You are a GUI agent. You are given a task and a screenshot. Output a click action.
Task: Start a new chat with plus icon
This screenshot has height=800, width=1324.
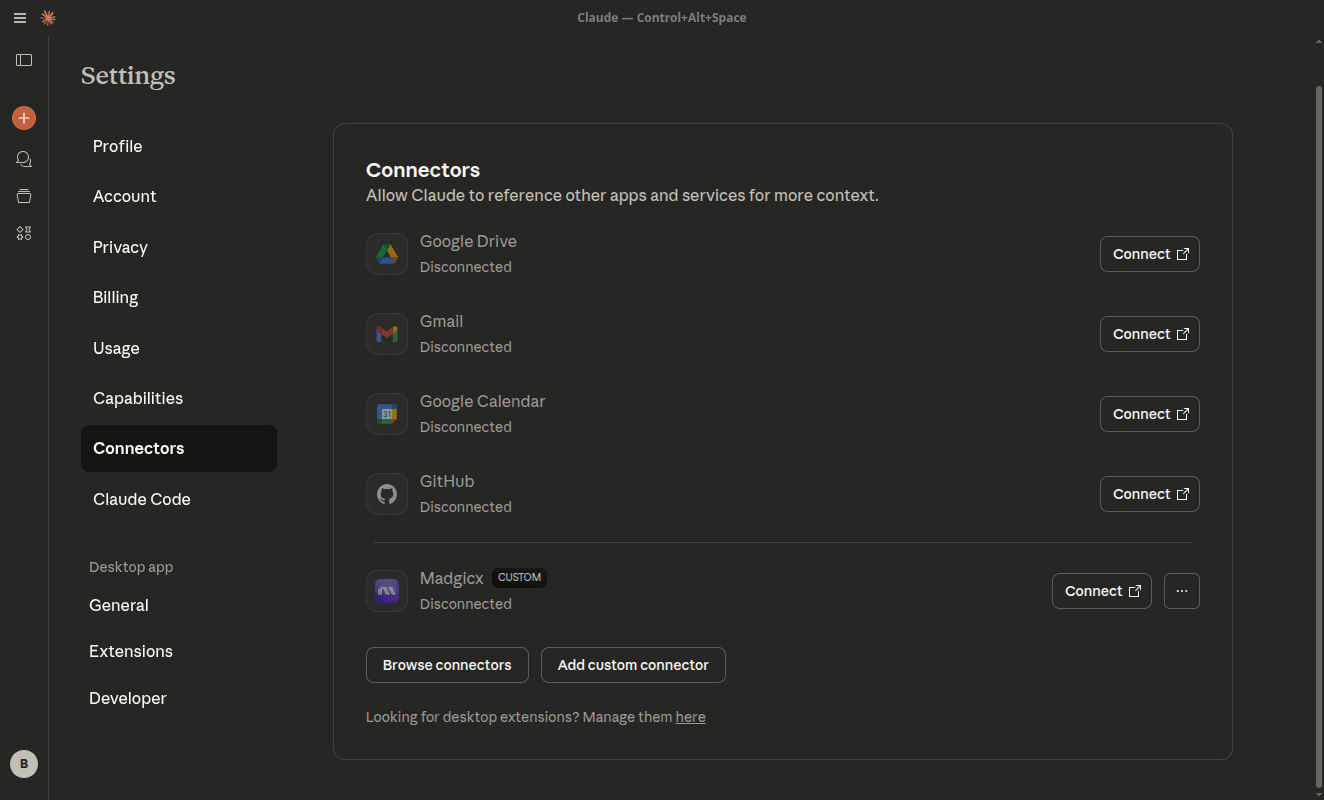click(24, 118)
